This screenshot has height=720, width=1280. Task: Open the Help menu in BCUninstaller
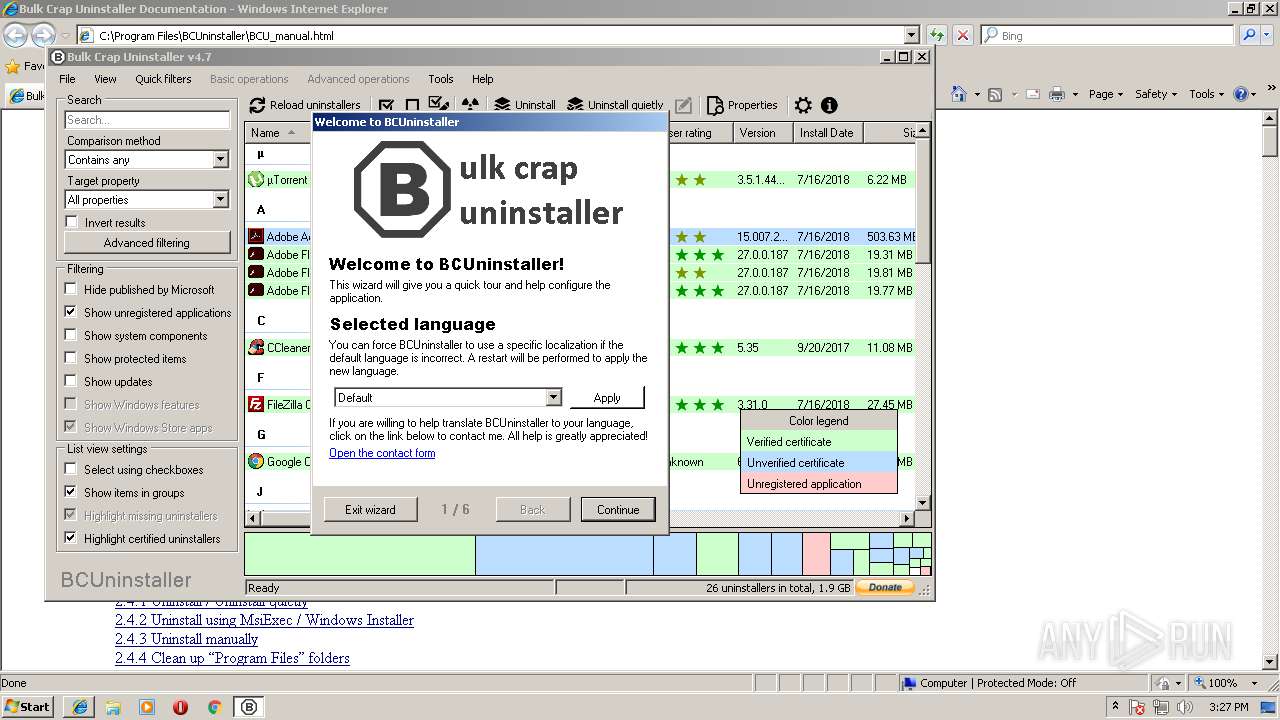click(483, 79)
